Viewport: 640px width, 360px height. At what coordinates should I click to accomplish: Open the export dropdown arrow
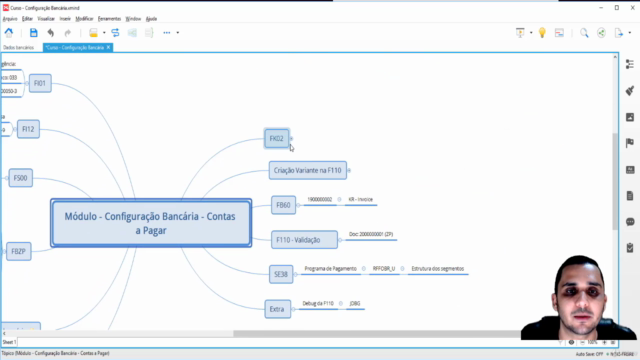coord(630,33)
